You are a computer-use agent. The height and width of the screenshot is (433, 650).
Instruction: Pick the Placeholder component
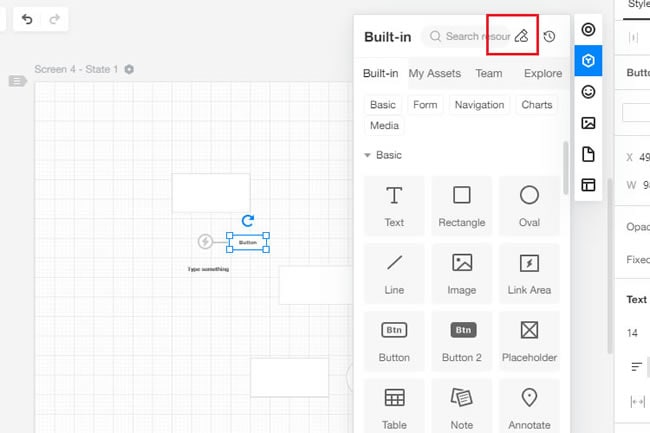(x=529, y=341)
